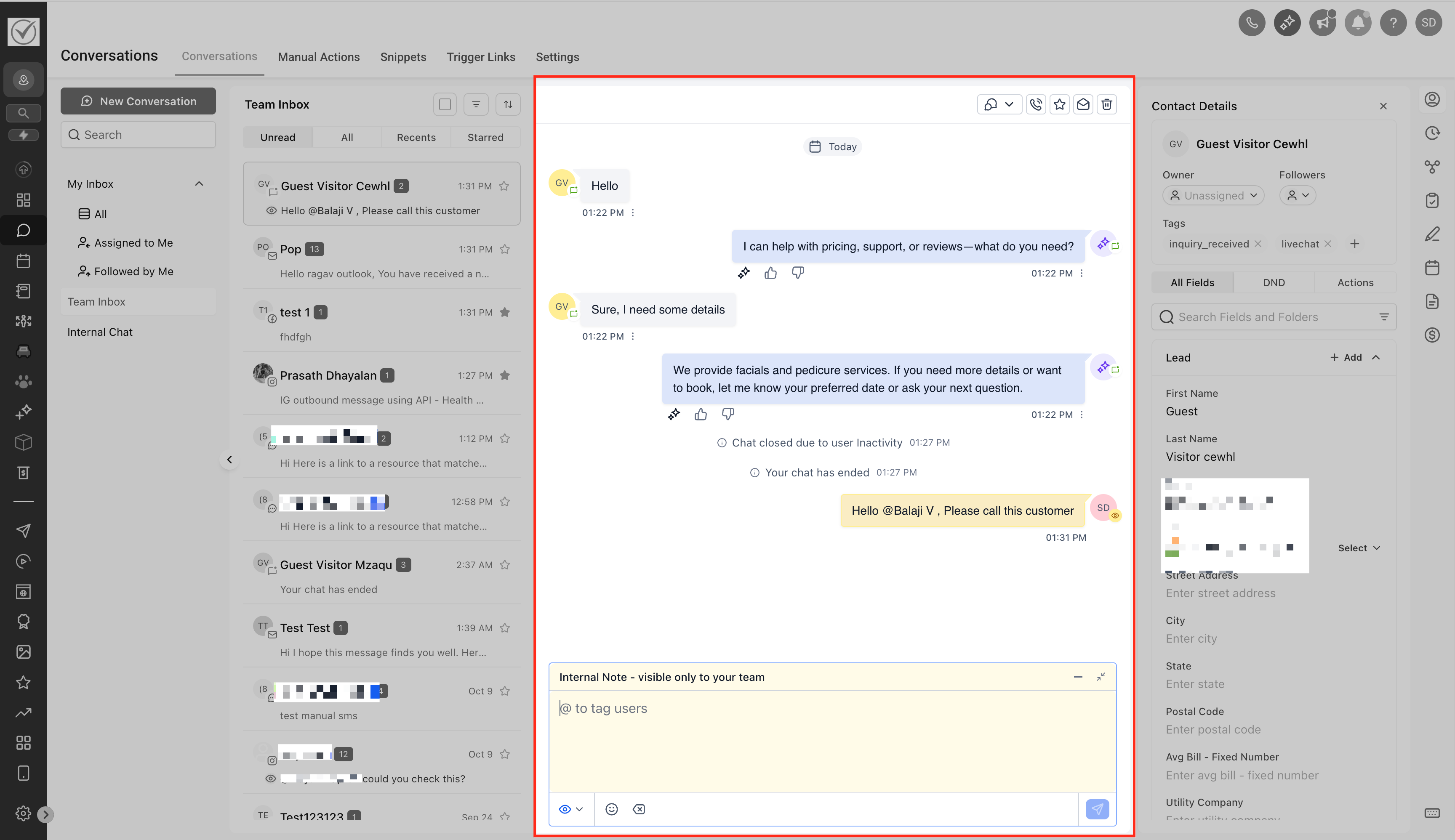1455x840 pixels.
Task: Unstar the Prasath Dhayalan conversation
Action: coord(505,375)
